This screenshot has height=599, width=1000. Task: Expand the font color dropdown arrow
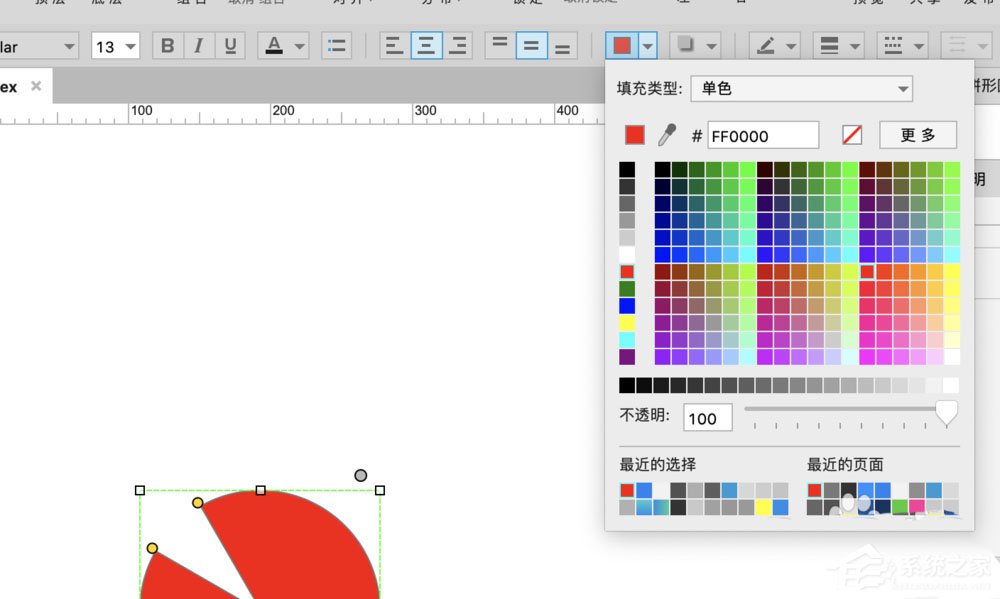299,46
